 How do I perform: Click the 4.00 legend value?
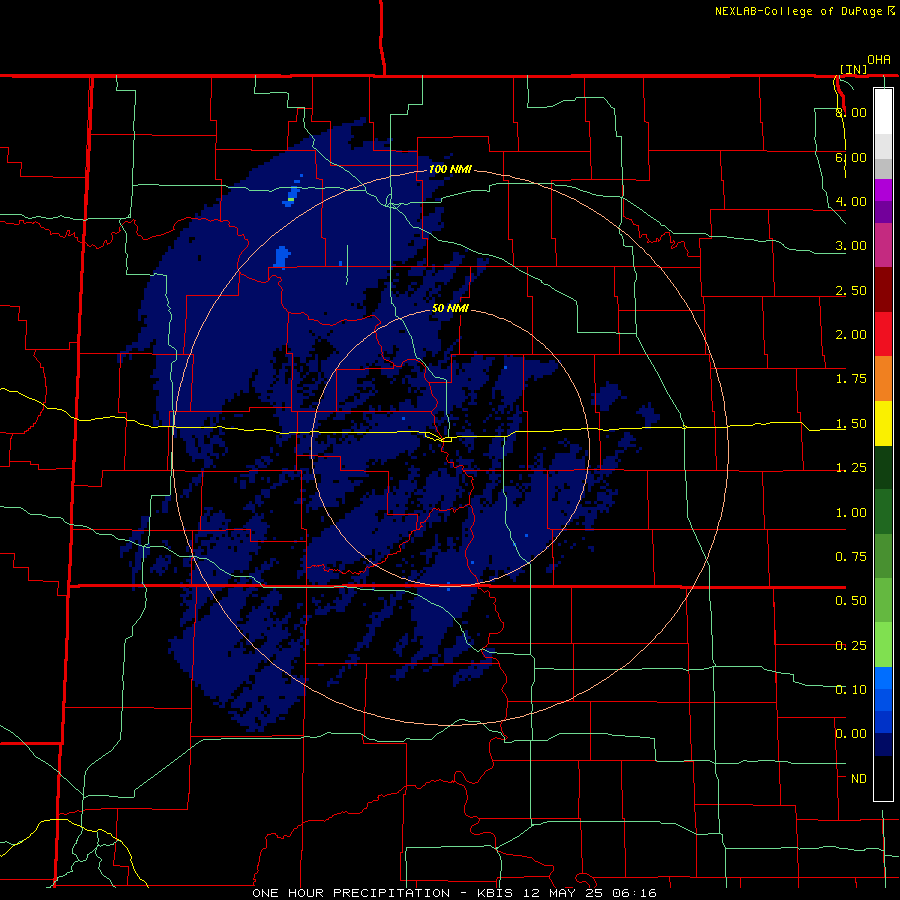tap(851, 201)
